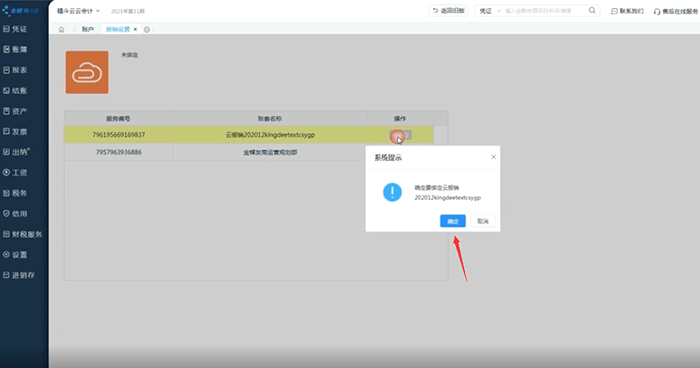
Task: Open the 设置 sidebar menu
Action: point(15,255)
